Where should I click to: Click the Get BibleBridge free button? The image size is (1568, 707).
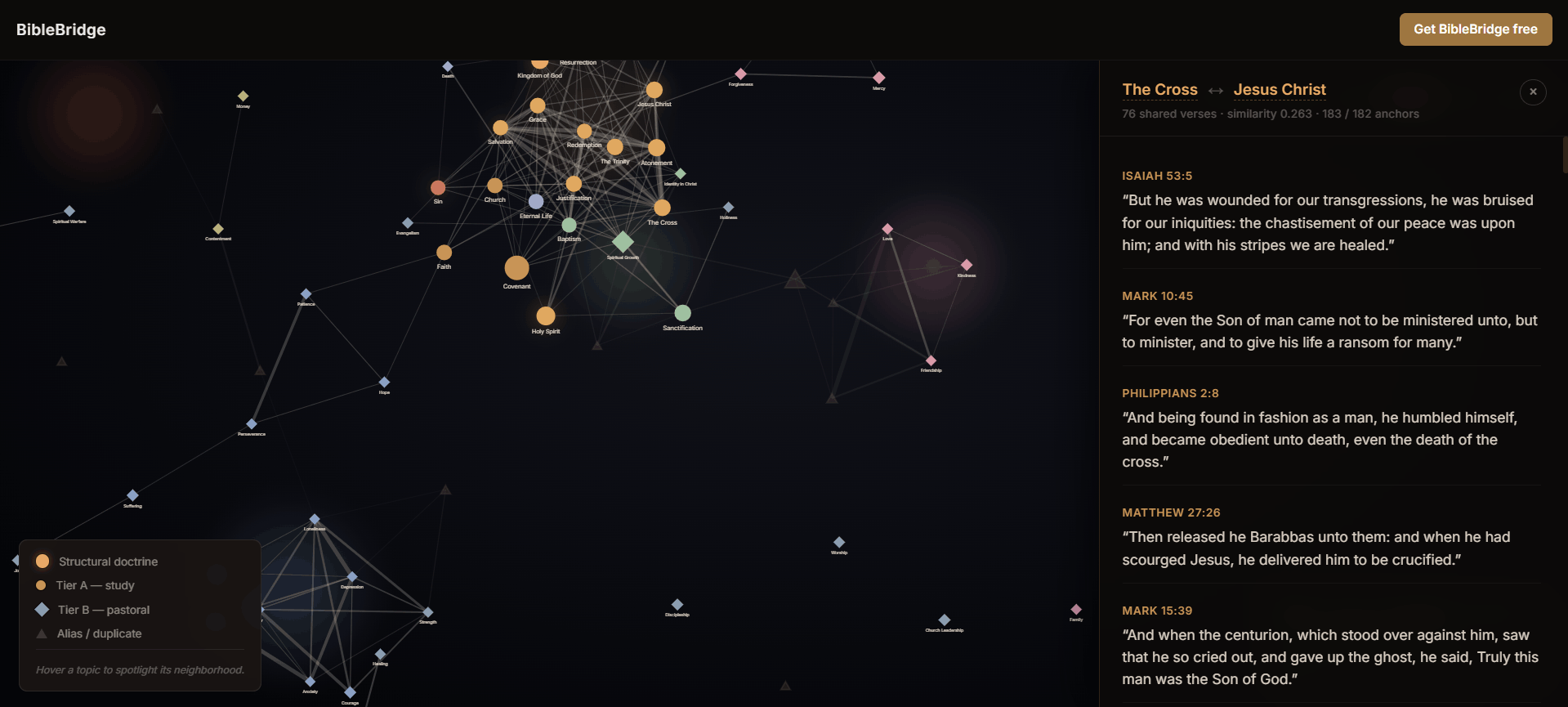[1476, 29]
